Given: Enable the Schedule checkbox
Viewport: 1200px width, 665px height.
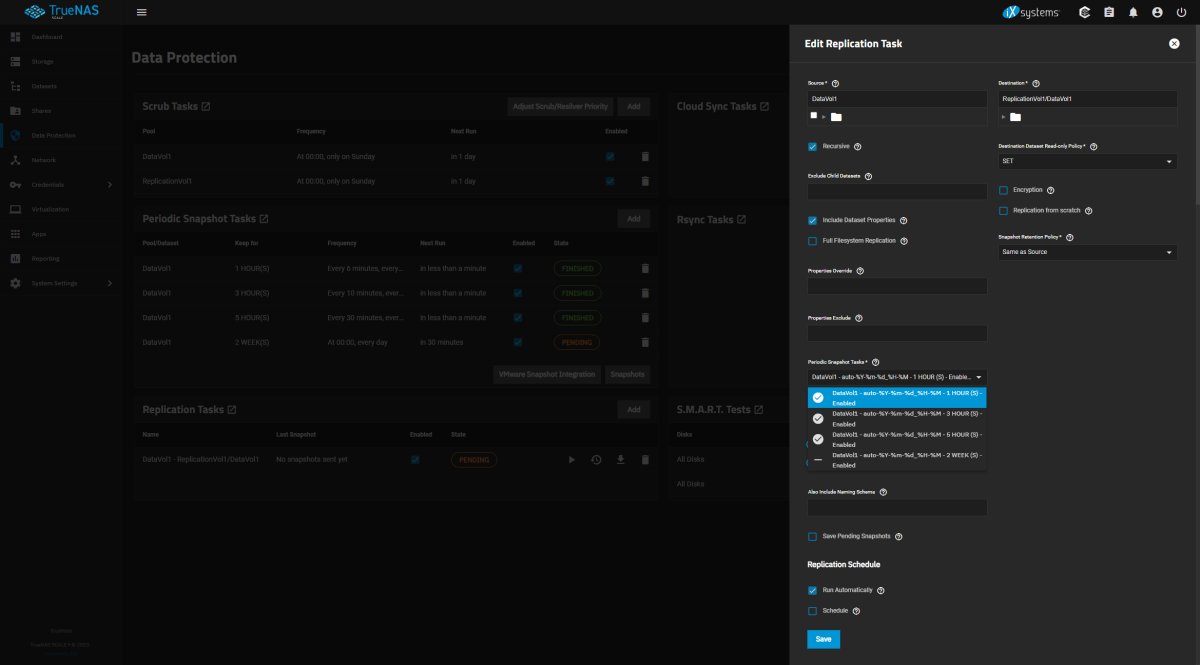Looking at the screenshot, I should point(812,611).
